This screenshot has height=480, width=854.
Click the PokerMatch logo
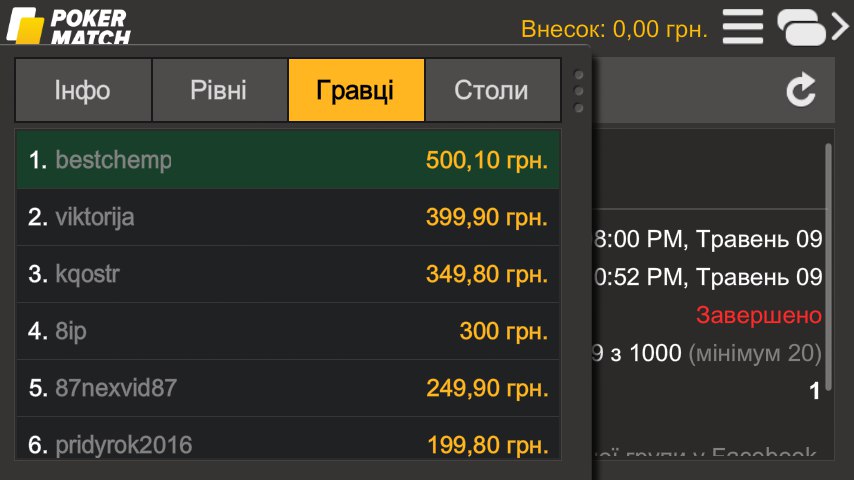pyautogui.click(x=68, y=25)
